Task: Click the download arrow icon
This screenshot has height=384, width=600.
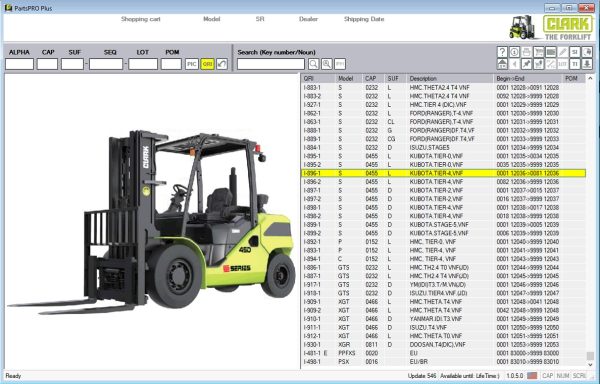Action: (x=587, y=64)
